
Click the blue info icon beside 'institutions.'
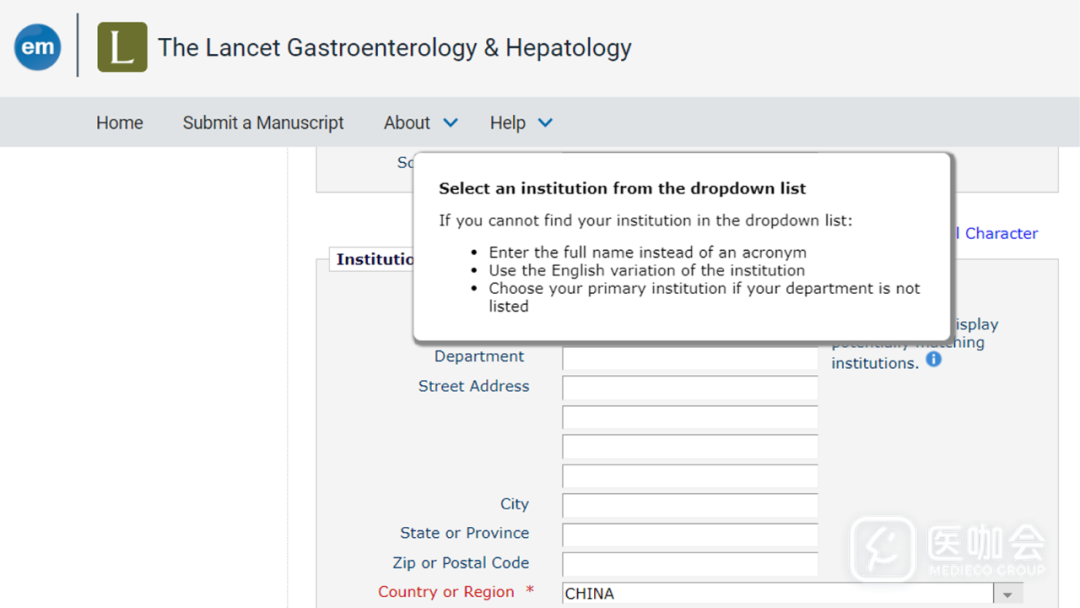pyautogui.click(x=933, y=359)
